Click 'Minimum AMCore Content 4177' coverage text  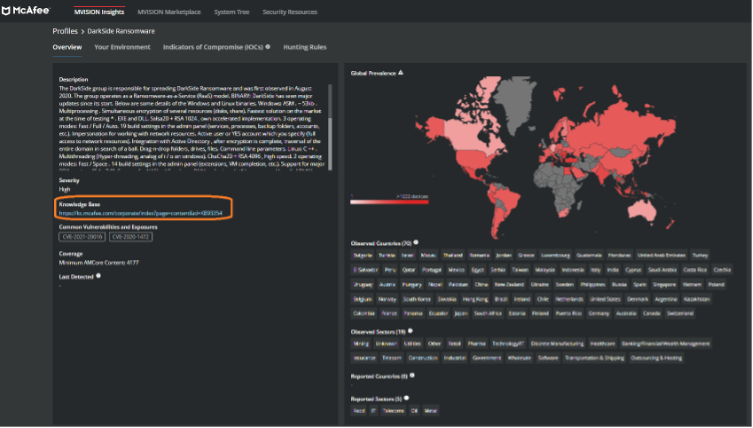click(98, 263)
